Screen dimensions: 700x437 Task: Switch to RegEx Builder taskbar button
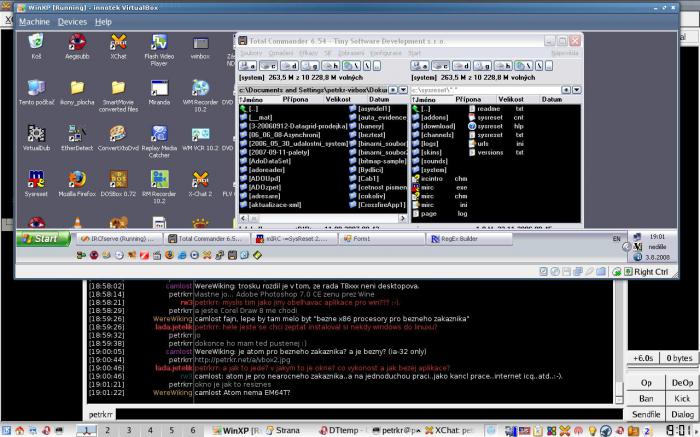coord(468,239)
